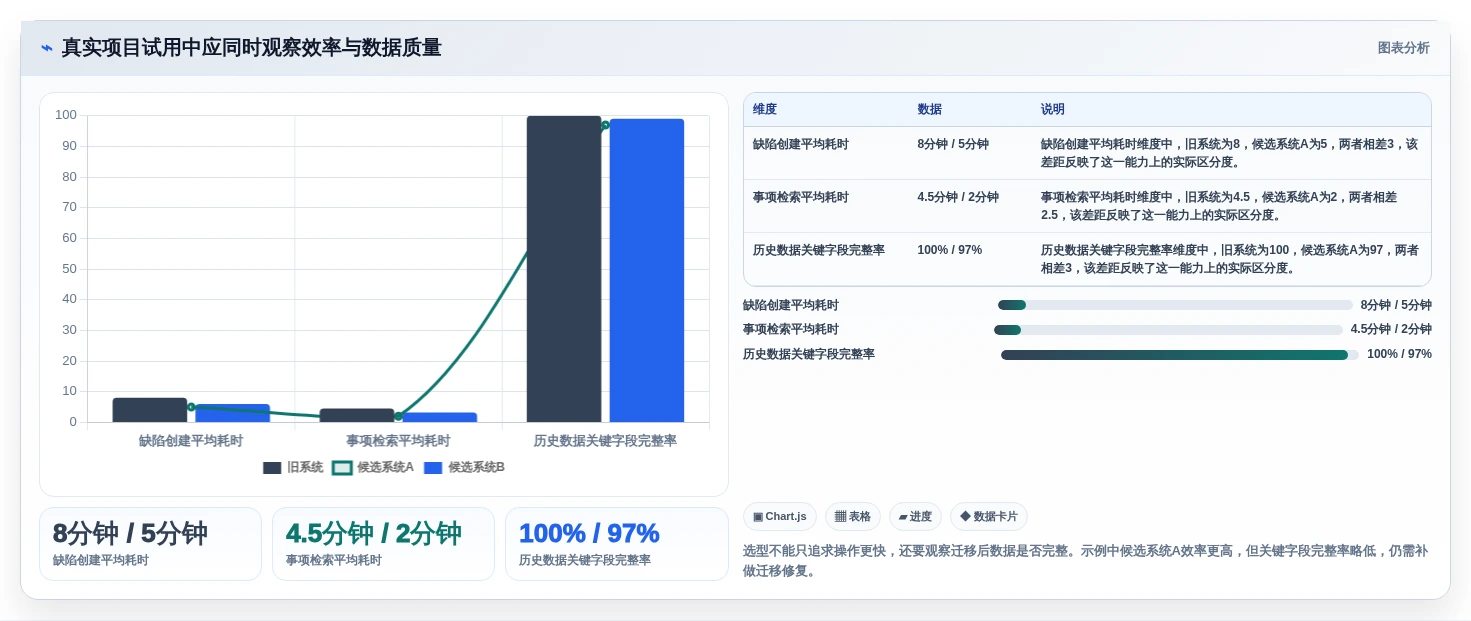The image size is (1471, 621).
Task: Click the 50 y-axis tick label
Action: click(69, 268)
